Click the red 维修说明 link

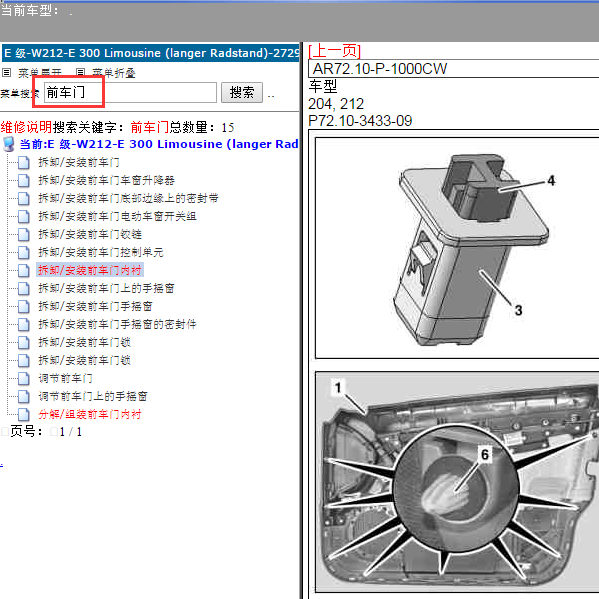pos(26,127)
